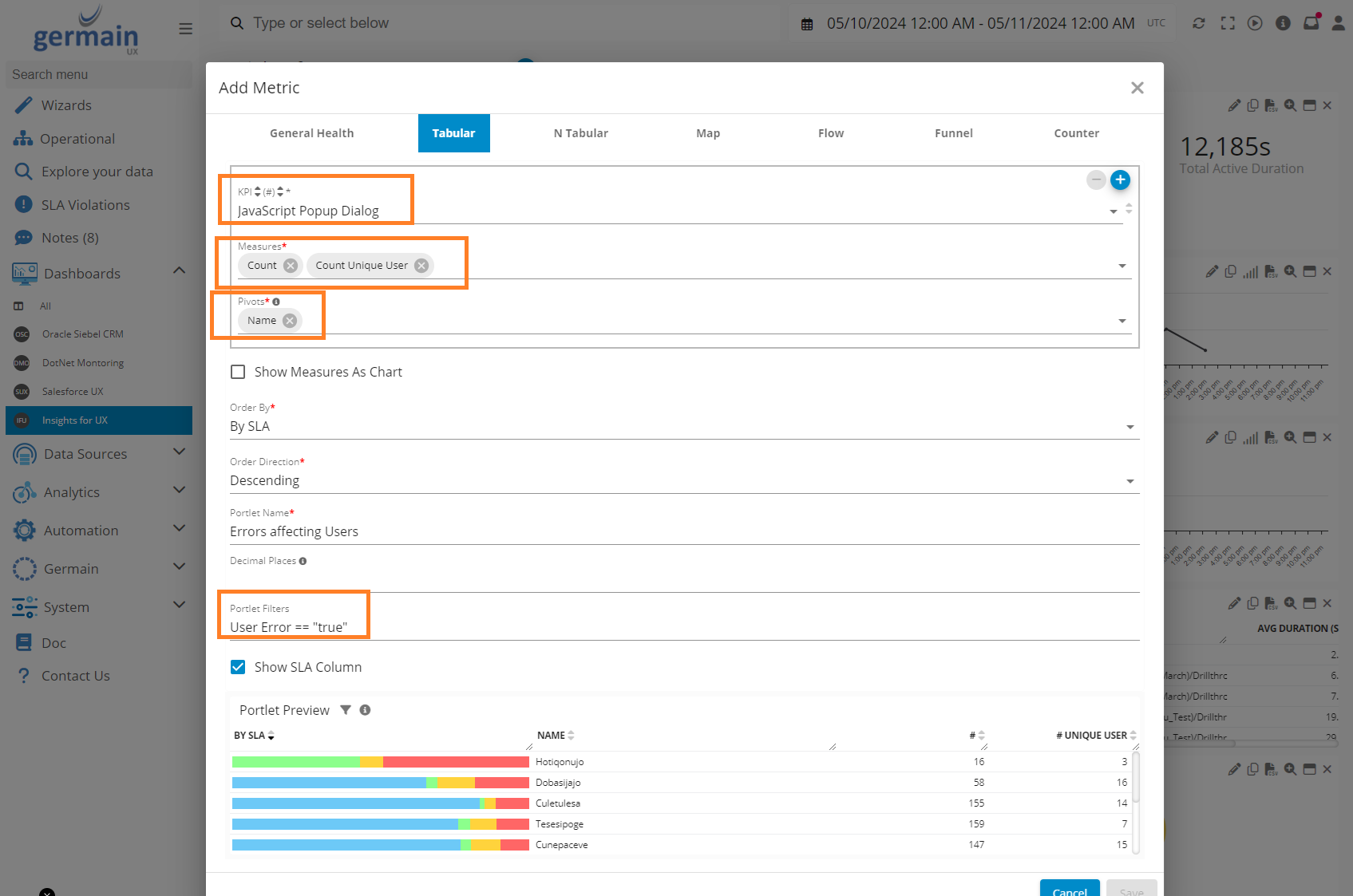Close the Add Metric dialog
The height and width of the screenshot is (896, 1353).
click(1137, 88)
